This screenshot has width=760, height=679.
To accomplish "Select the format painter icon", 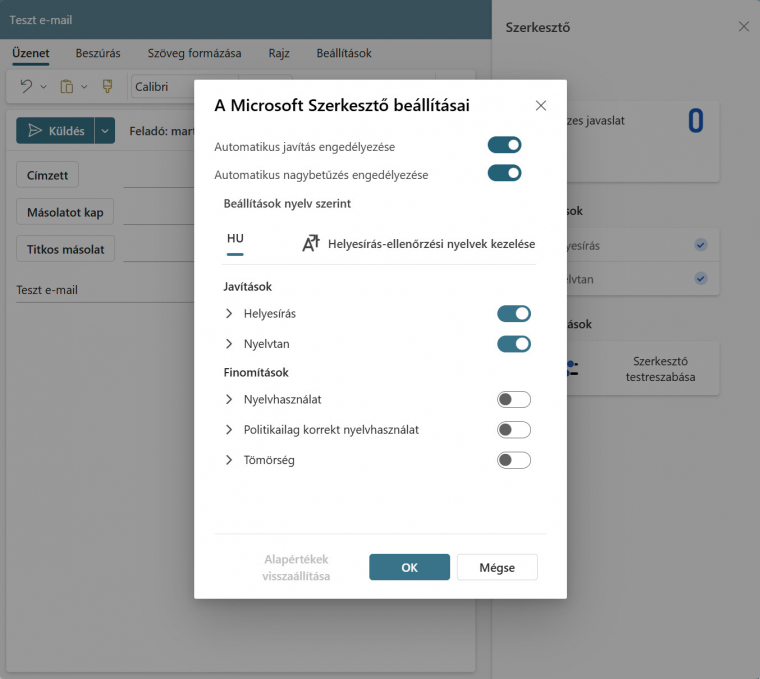I will (107, 86).
